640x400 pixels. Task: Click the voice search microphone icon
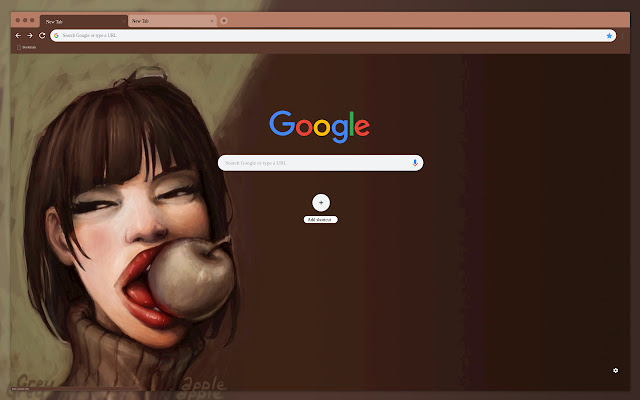point(415,163)
